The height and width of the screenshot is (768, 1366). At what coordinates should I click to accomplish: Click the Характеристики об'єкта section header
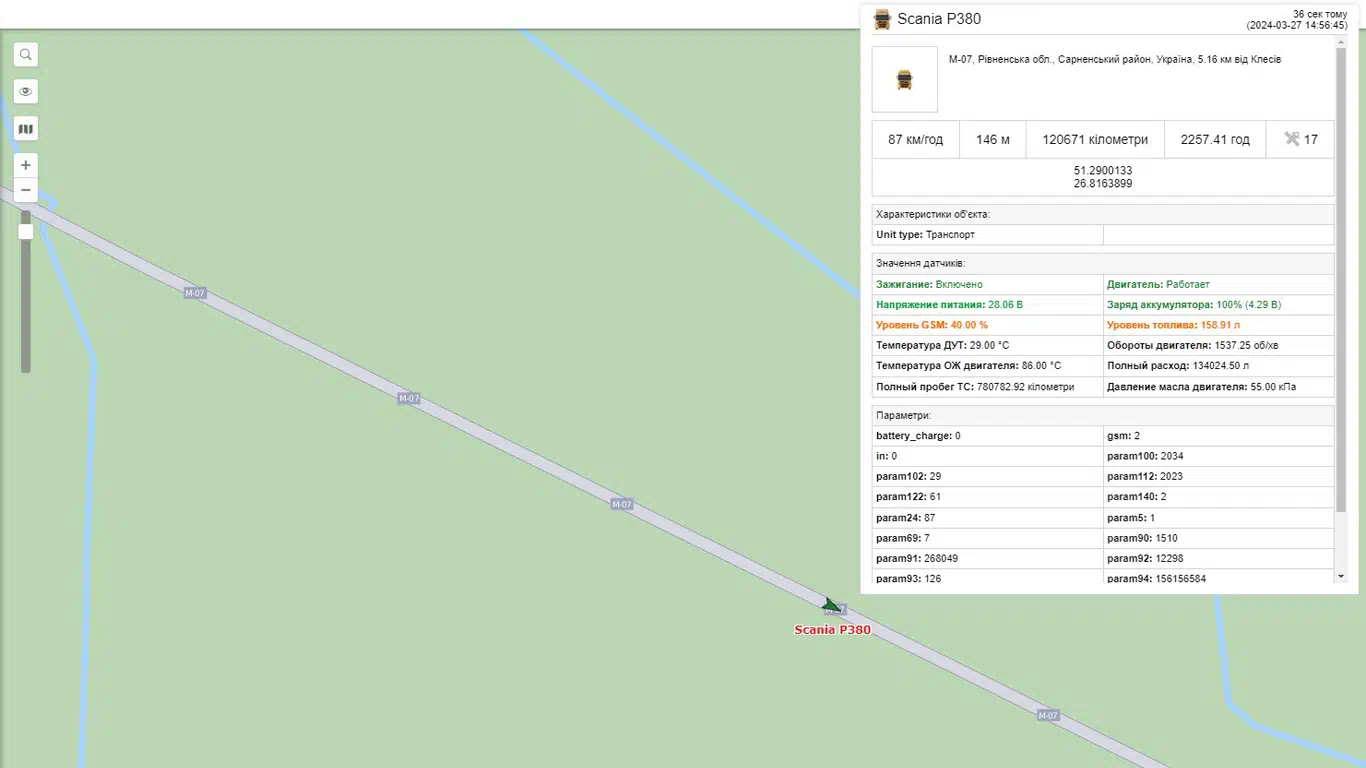click(1103, 214)
